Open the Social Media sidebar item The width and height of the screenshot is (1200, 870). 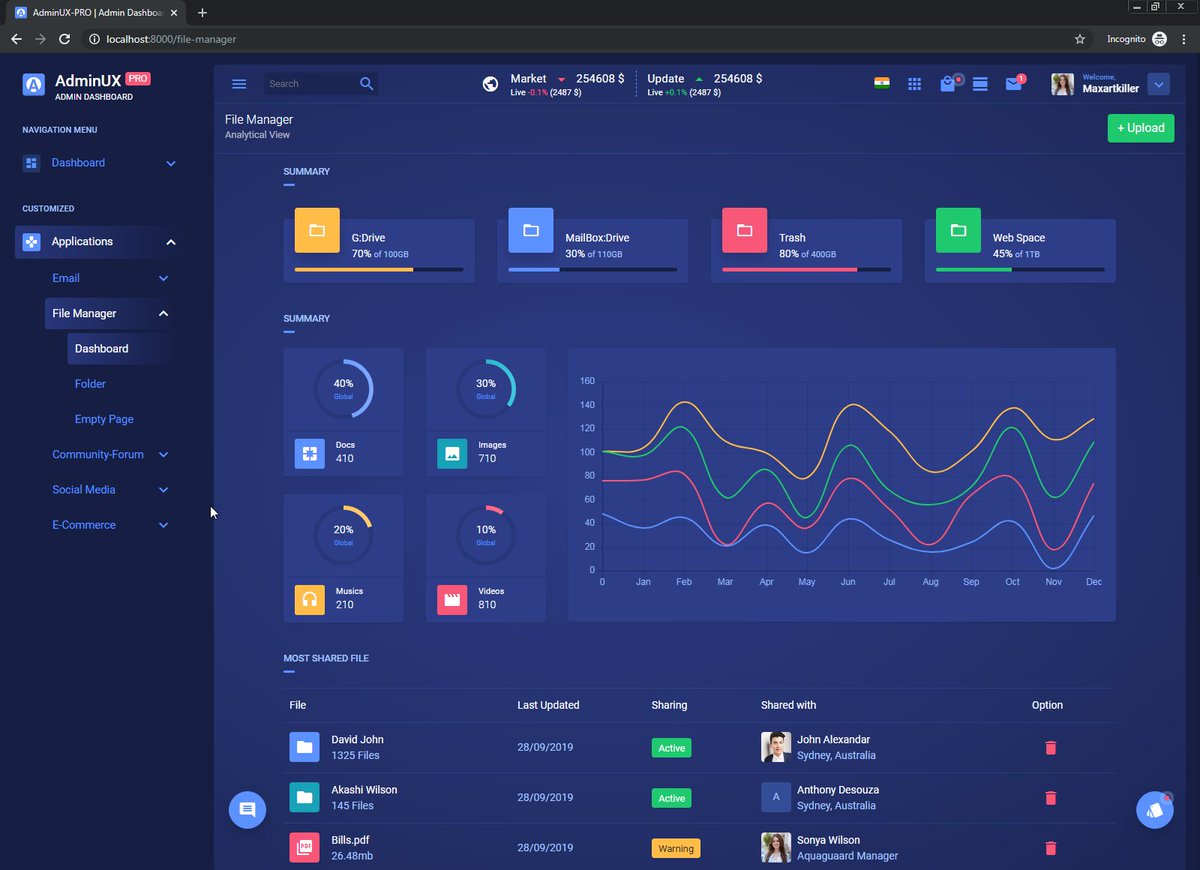(x=84, y=490)
